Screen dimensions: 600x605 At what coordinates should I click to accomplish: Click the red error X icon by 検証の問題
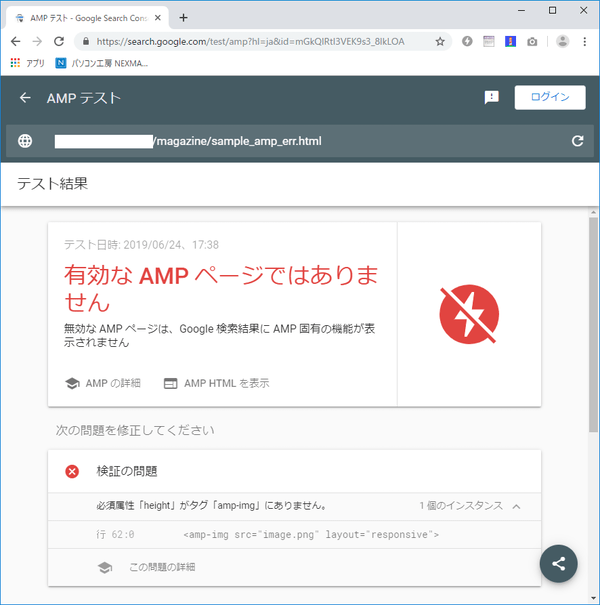[72, 471]
